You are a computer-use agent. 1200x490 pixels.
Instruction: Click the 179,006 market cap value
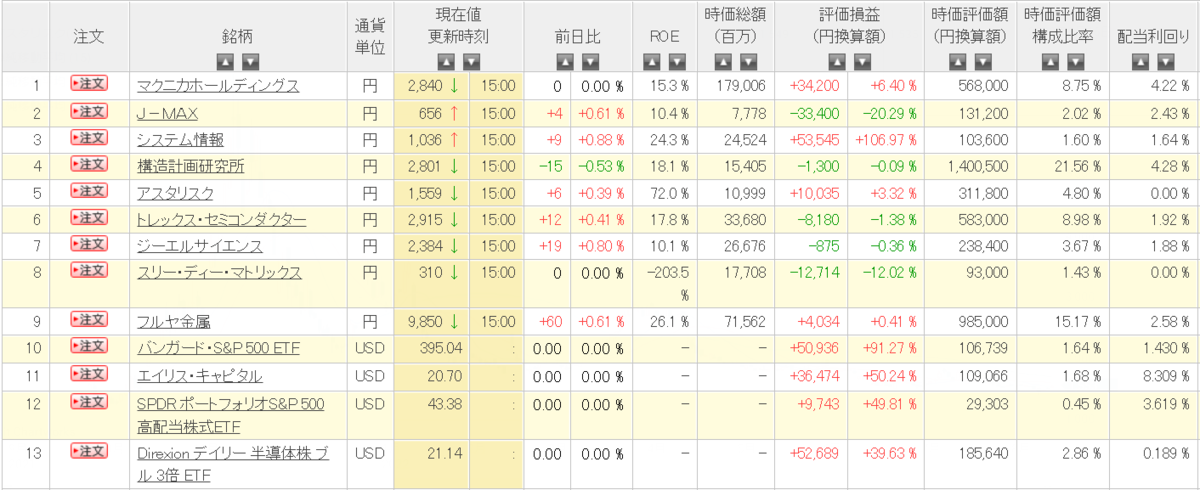pos(742,86)
